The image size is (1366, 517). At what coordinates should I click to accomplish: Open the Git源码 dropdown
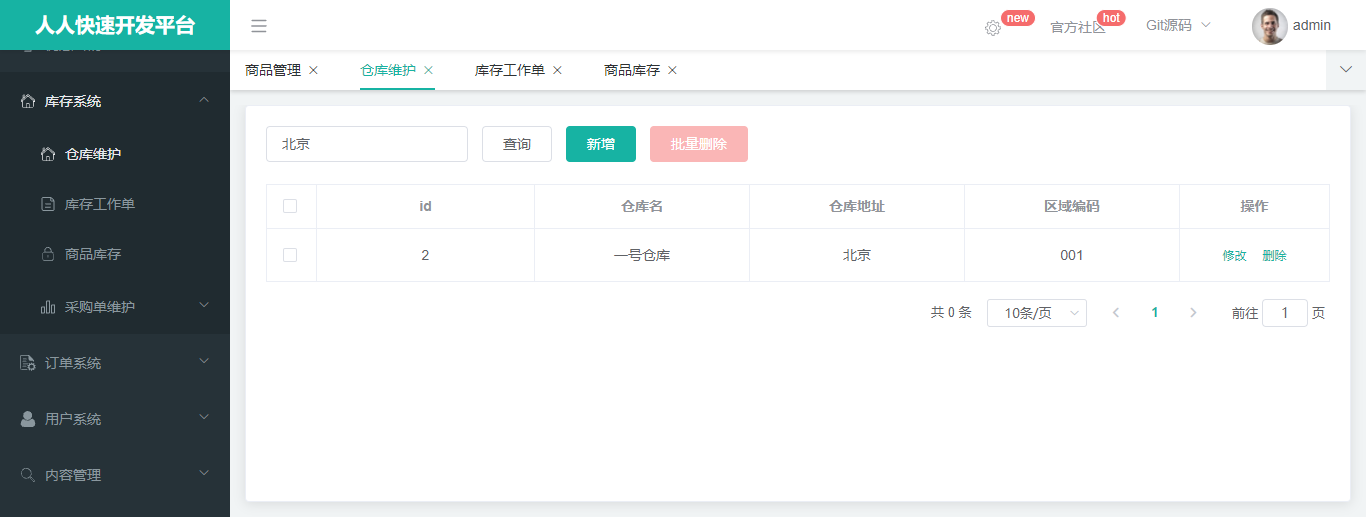[1178, 25]
